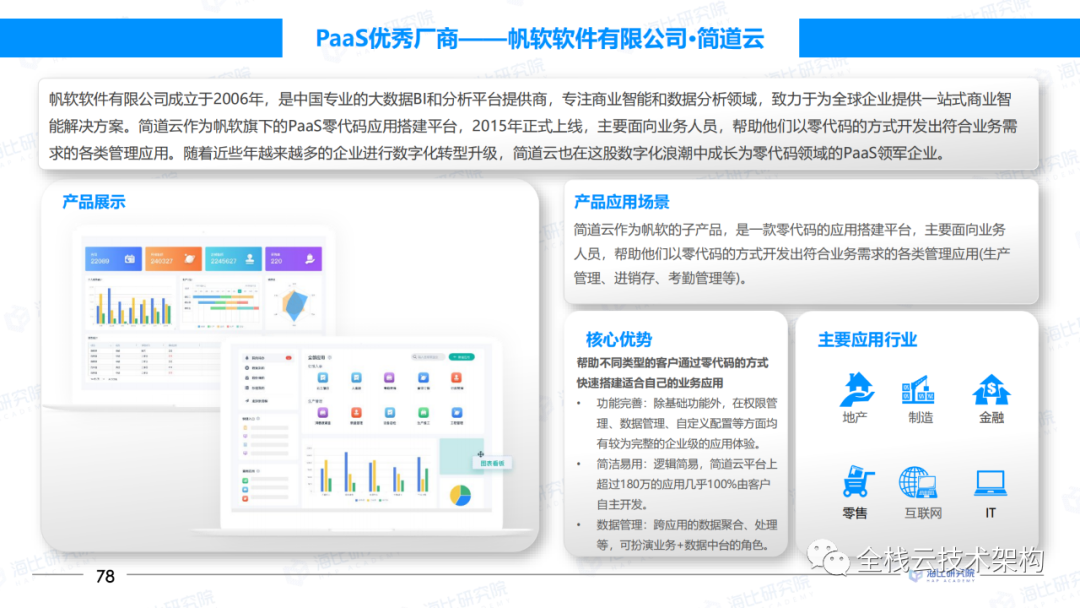Click the 主要应用行业 heading
Viewport: 1080px width, 608px height.
click(867, 339)
